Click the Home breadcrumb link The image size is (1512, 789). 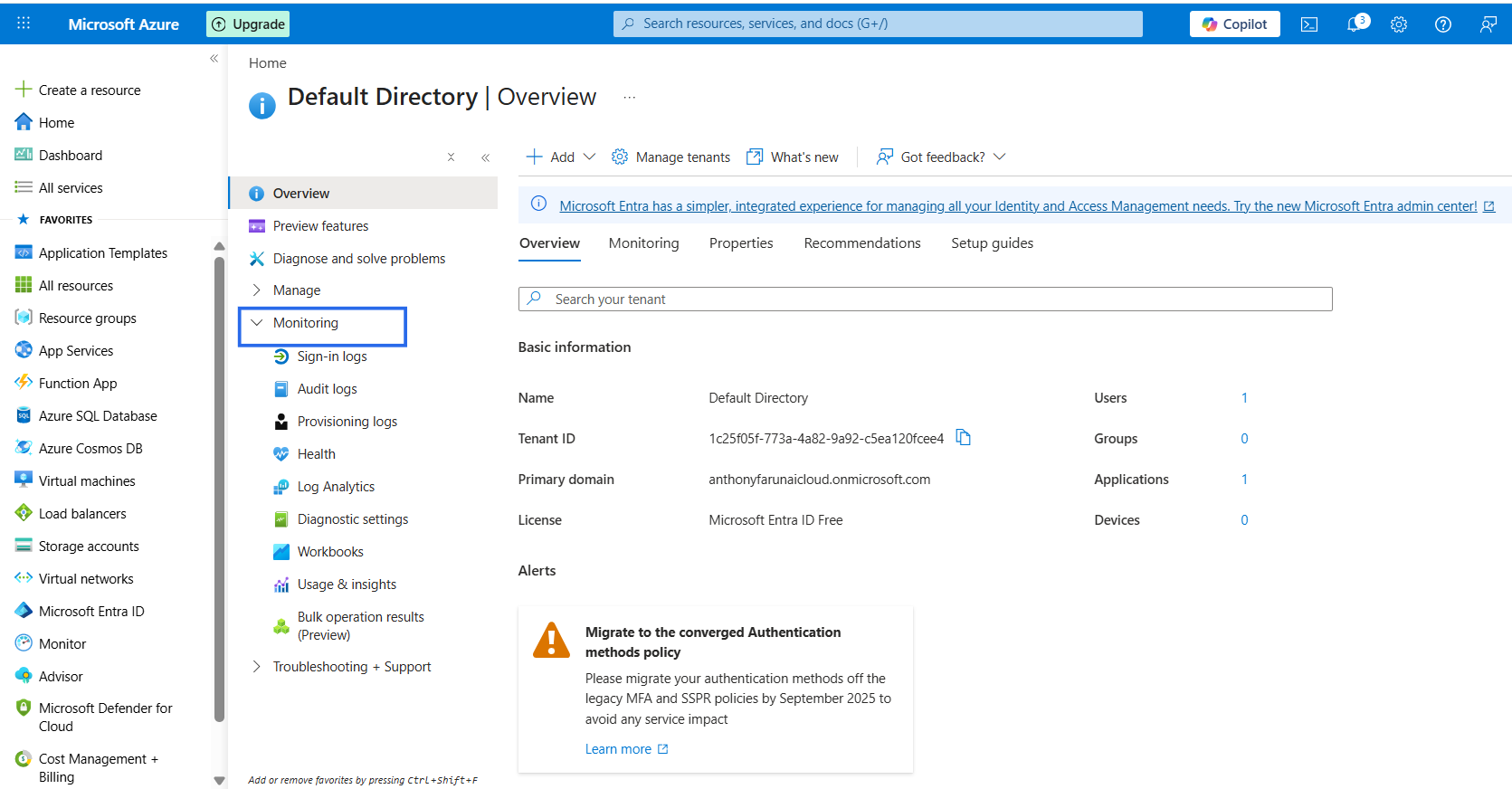click(268, 63)
